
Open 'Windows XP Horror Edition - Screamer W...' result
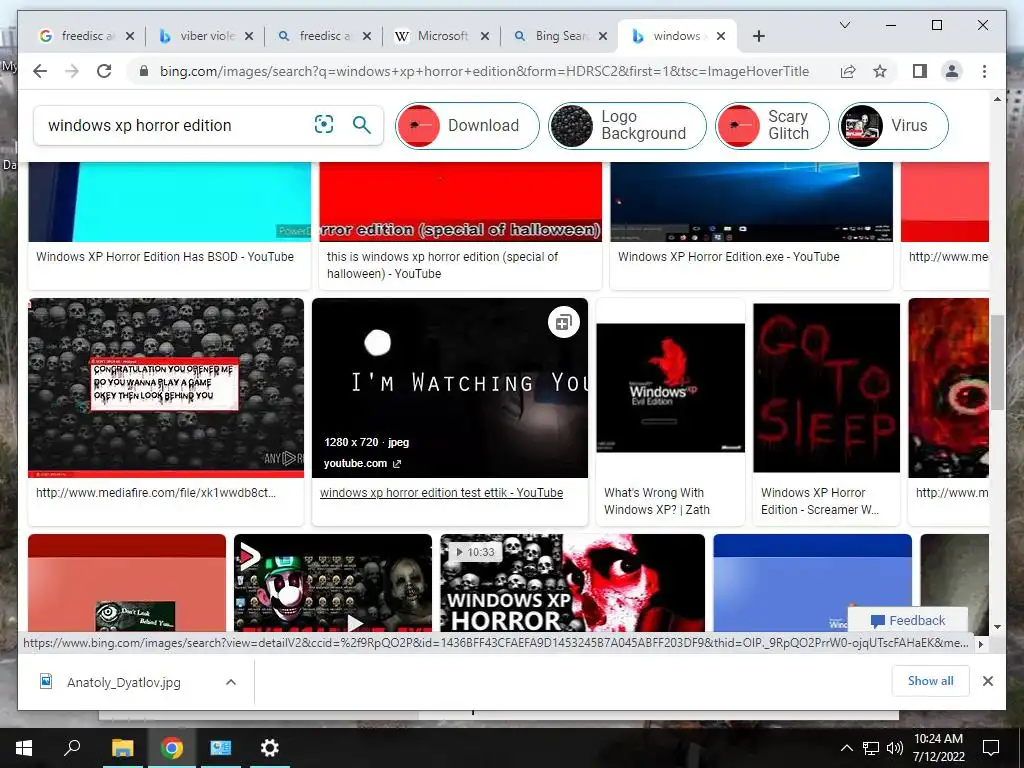coord(820,502)
